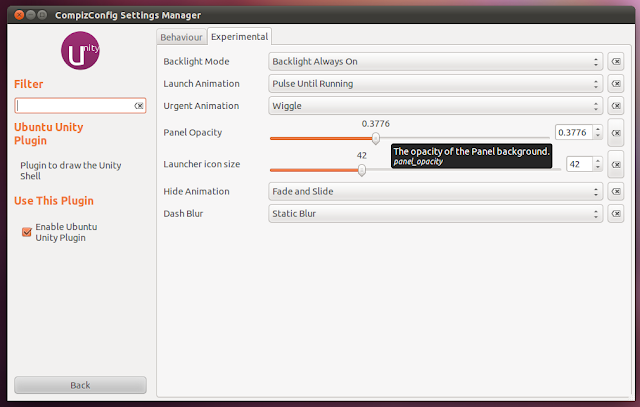Screen dimensions: 640x407
Task: Click the Plugin to draw the Unity Shell text
Action: pyautogui.click(x=71, y=171)
